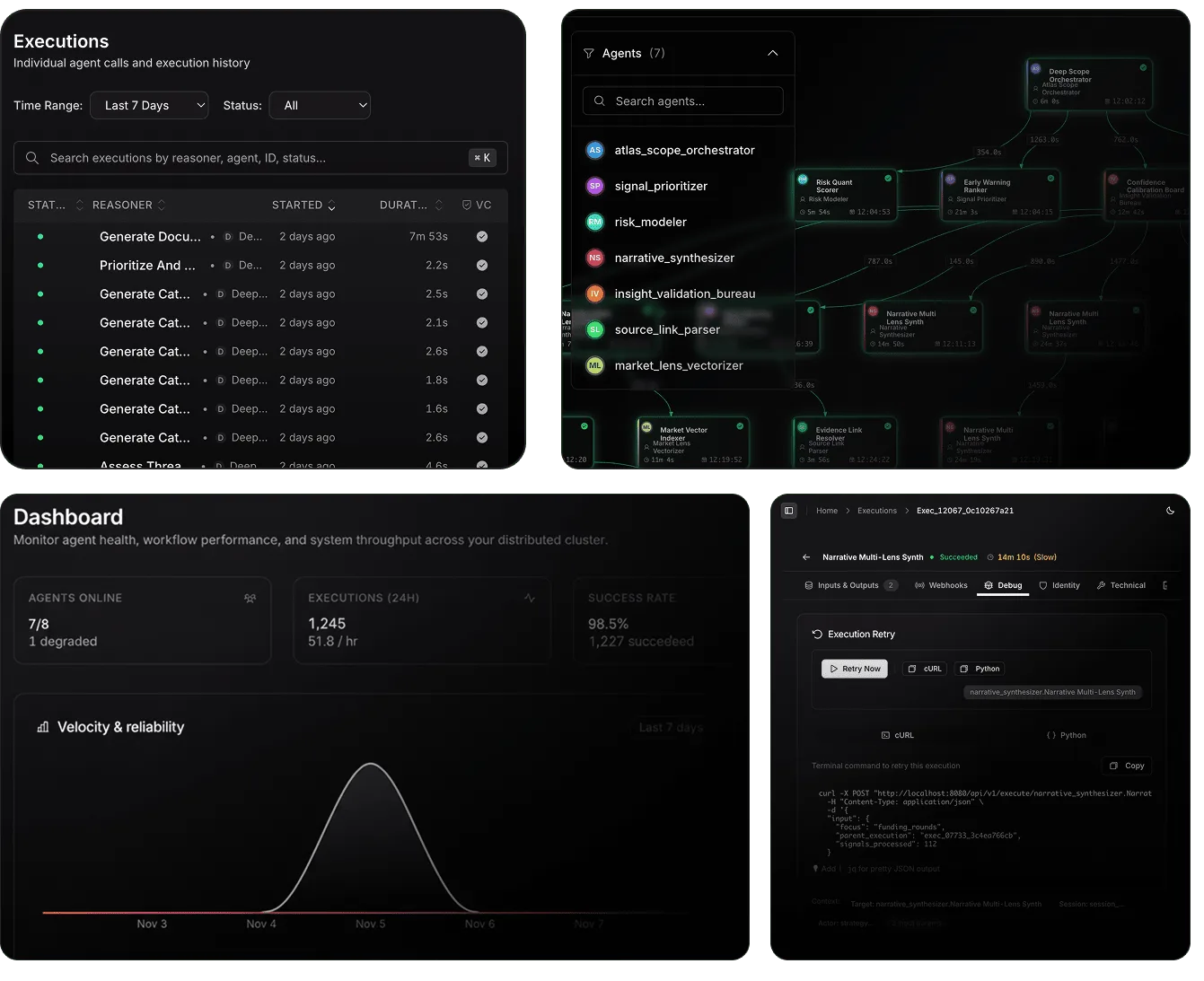1204x981 pixels.
Task: Sort by Reasoner column header
Action: (128, 206)
